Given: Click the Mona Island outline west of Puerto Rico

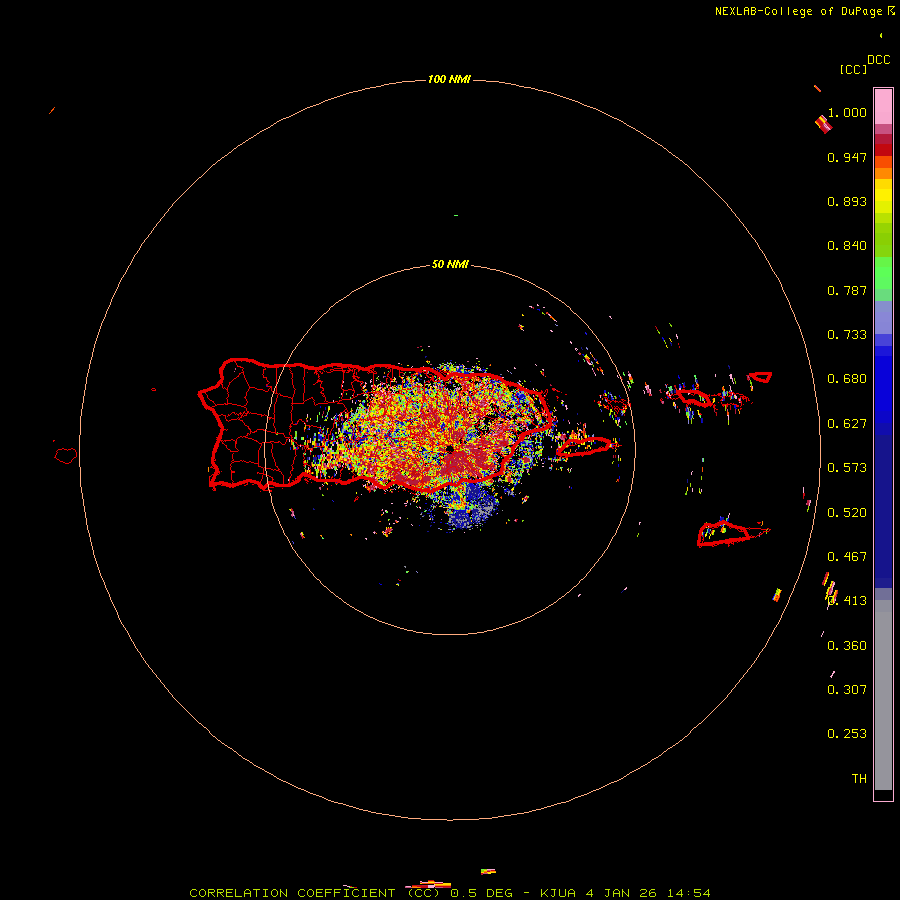Looking at the screenshot, I should 66,456.
